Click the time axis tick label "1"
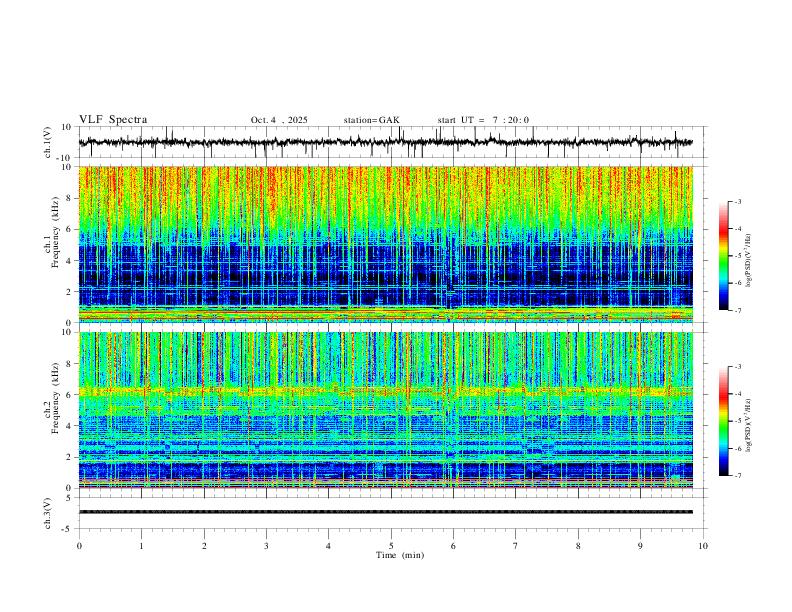 [141, 546]
